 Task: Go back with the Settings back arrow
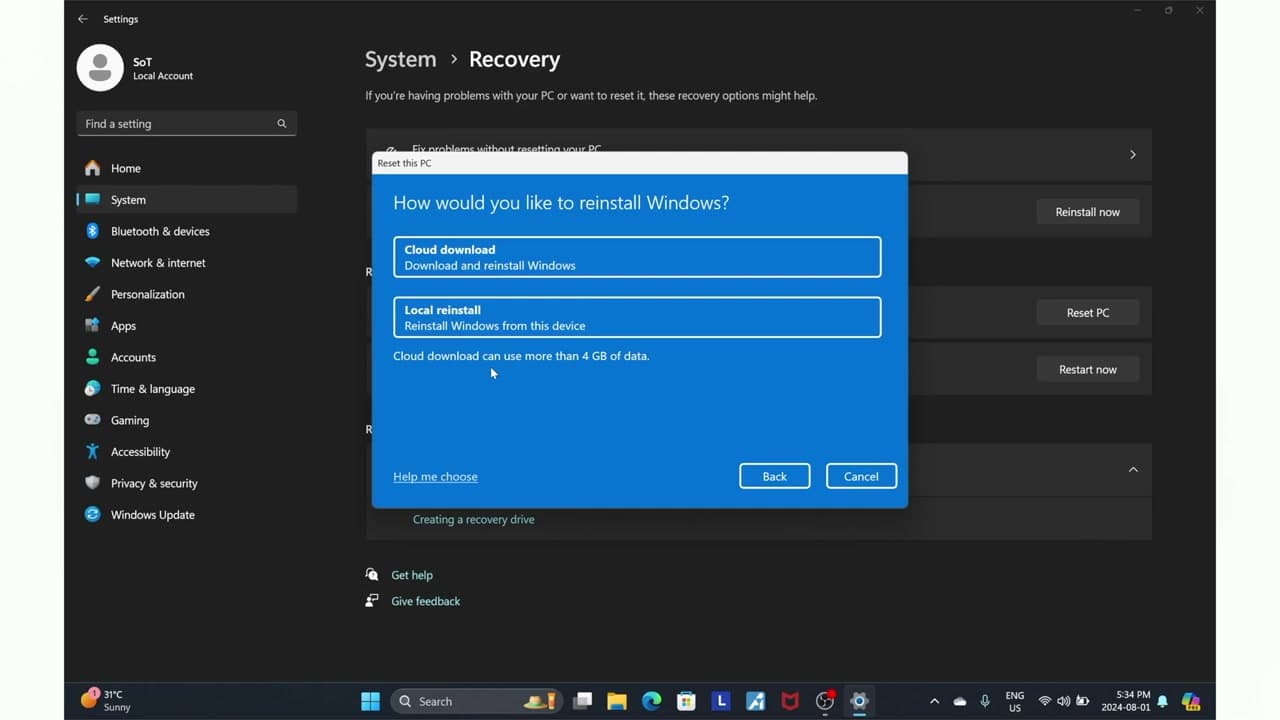click(x=83, y=19)
